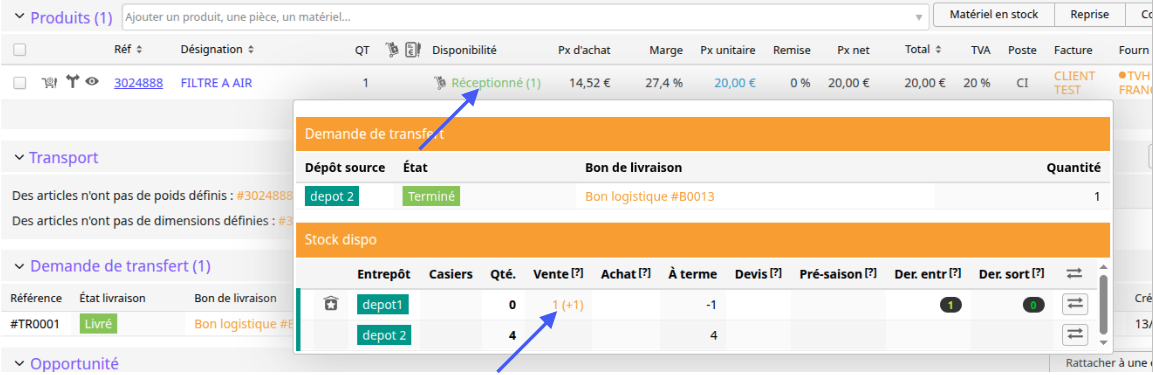Open the product reference link 3024888
1153x375 pixels.
tap(138, 83)
